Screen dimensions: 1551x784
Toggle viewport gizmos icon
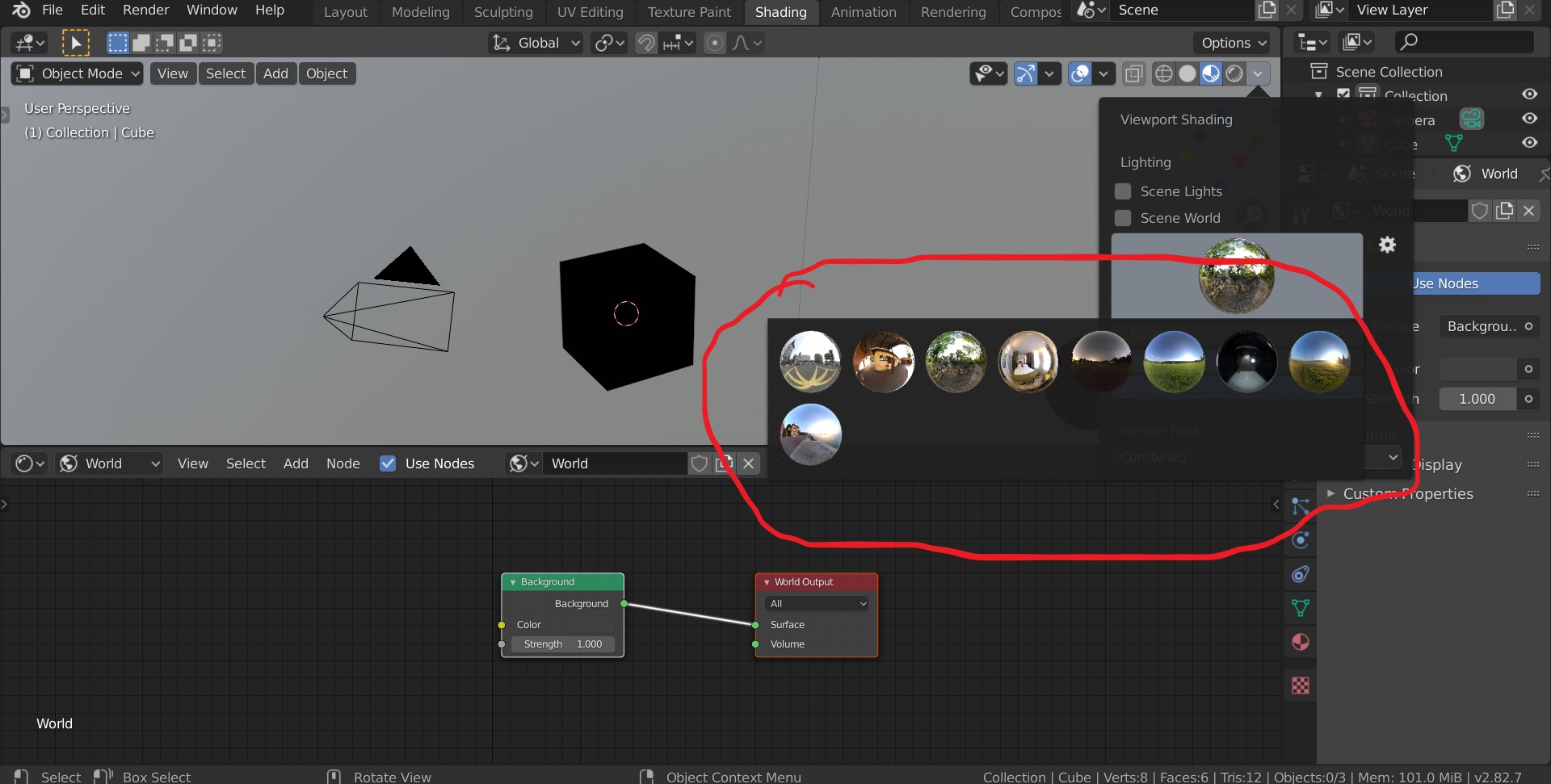[x=1025, y=73]
